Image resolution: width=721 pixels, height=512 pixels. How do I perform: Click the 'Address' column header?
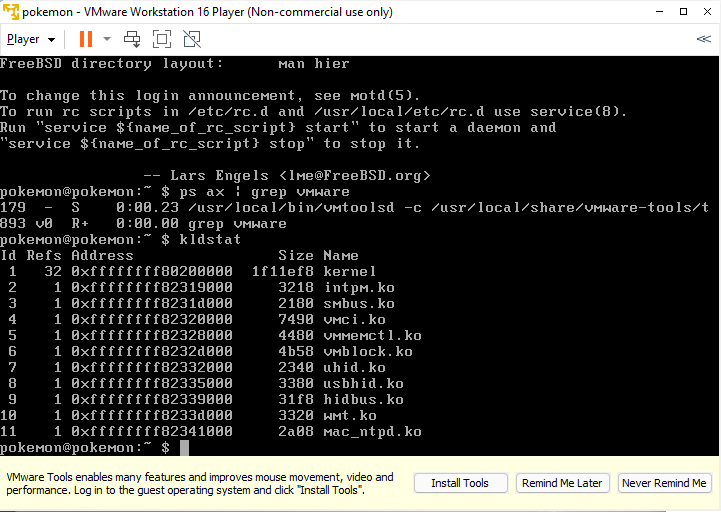(103, 255)
